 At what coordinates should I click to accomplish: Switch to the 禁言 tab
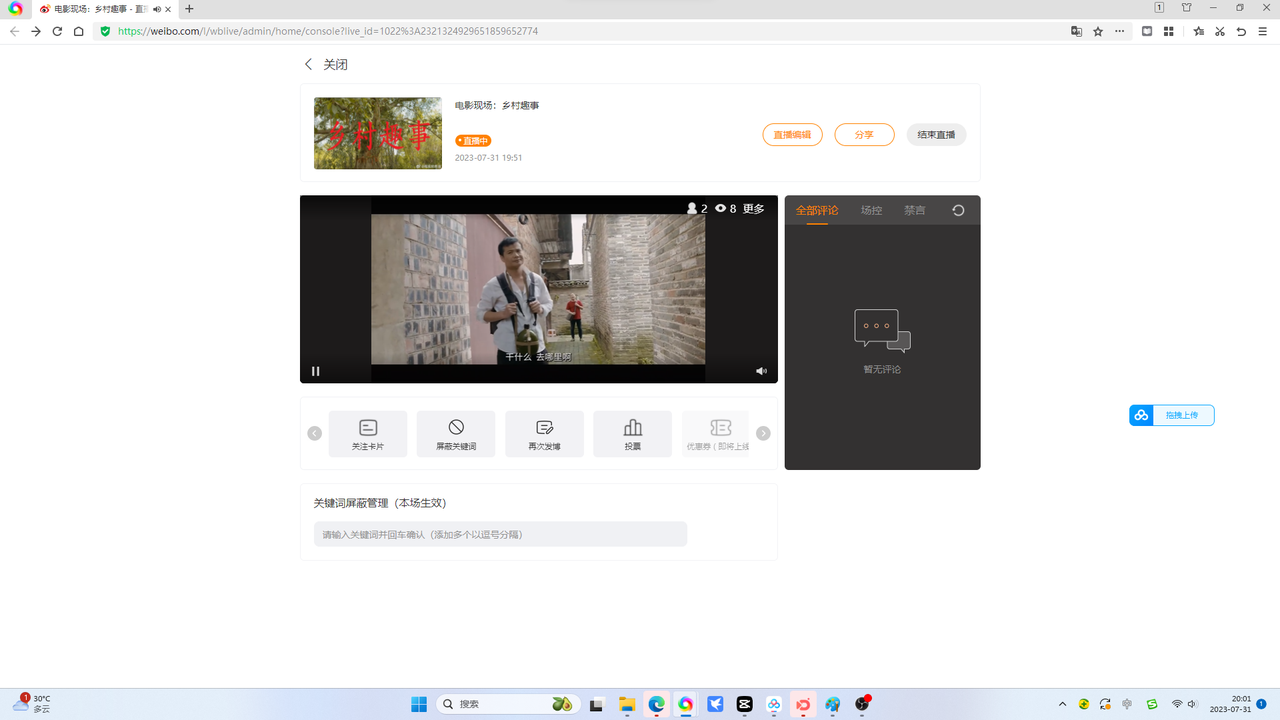pos(914,211)
